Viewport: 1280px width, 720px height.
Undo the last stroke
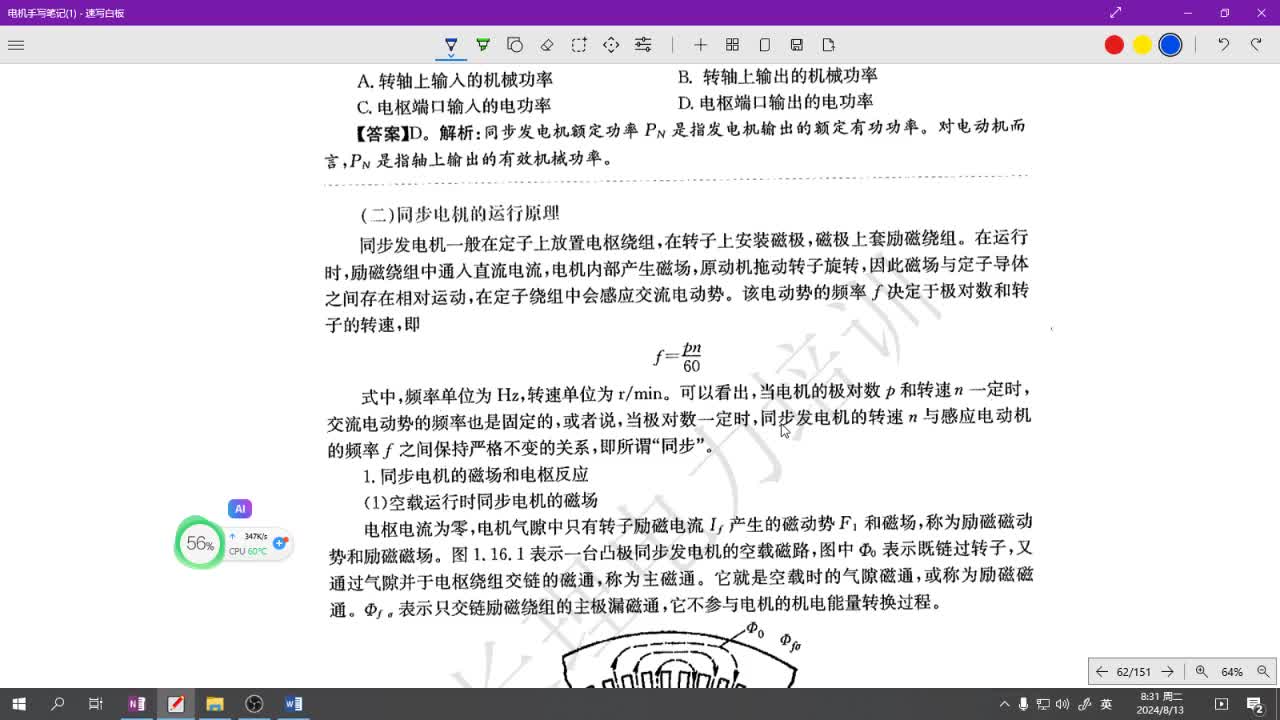point(1223,45)
